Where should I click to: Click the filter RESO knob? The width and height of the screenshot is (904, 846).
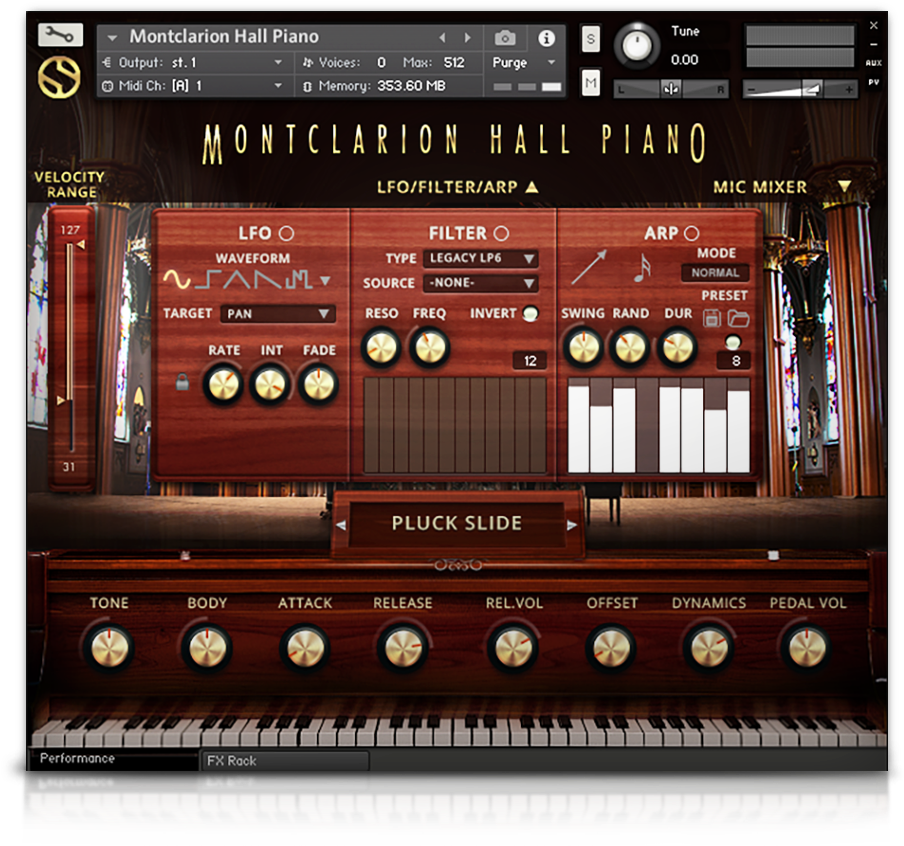[x=381, y=348]
